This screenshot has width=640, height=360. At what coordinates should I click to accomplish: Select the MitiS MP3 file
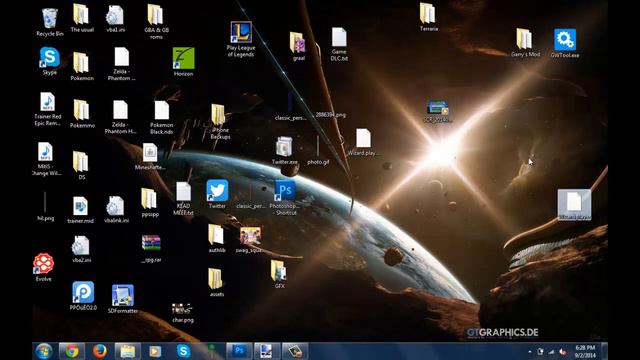(46, 159)
